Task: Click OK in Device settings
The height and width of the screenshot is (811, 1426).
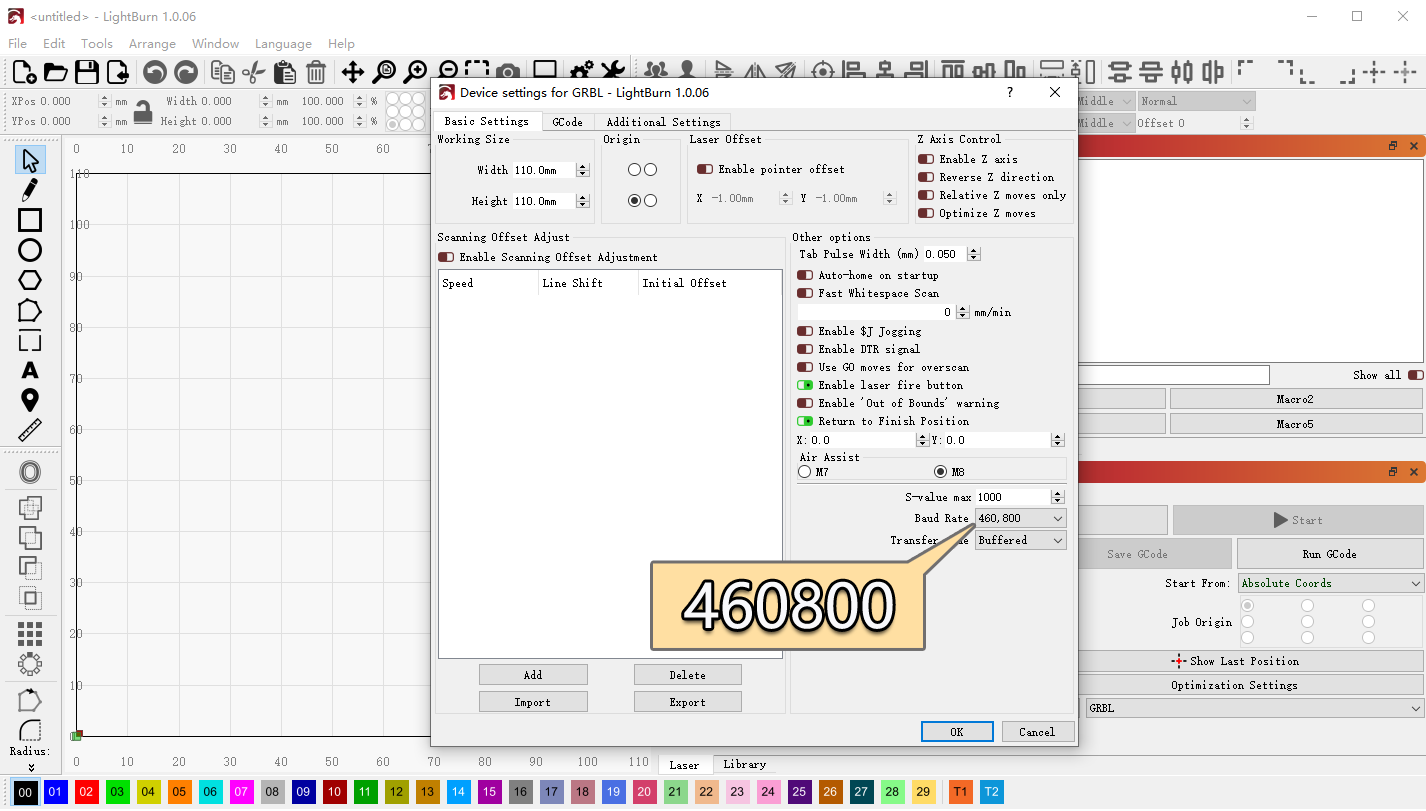Action: (x=957, y=732)
